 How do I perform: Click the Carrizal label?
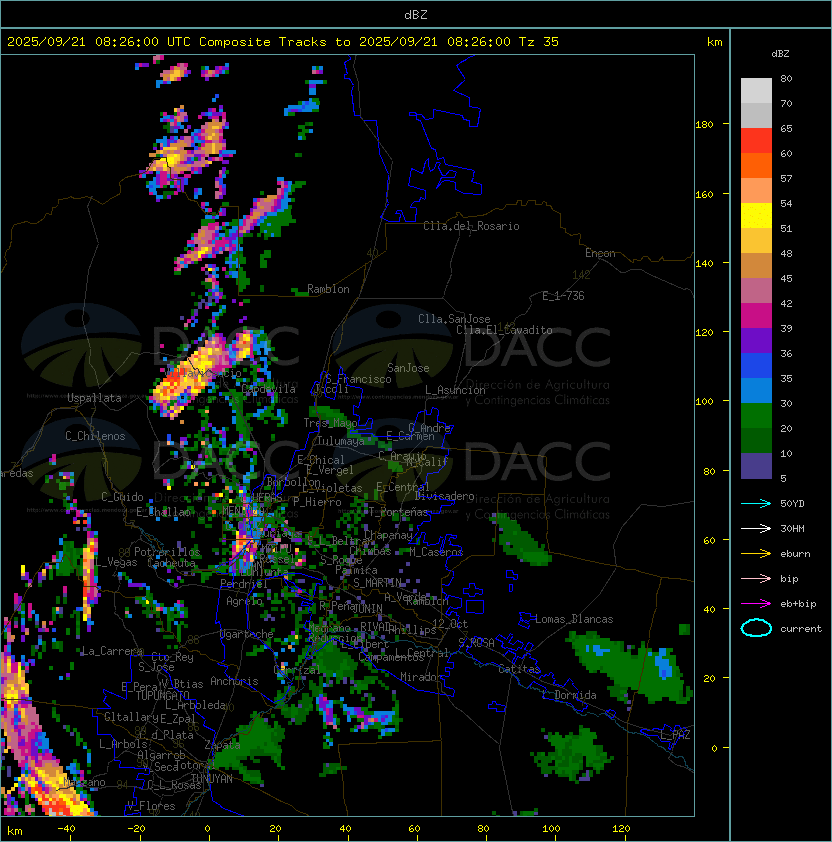pyautogui.click(x=297, y=670)
